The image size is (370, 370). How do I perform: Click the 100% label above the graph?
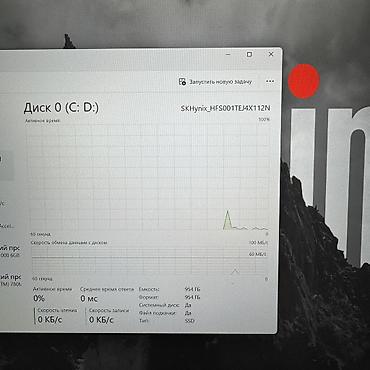264,119
